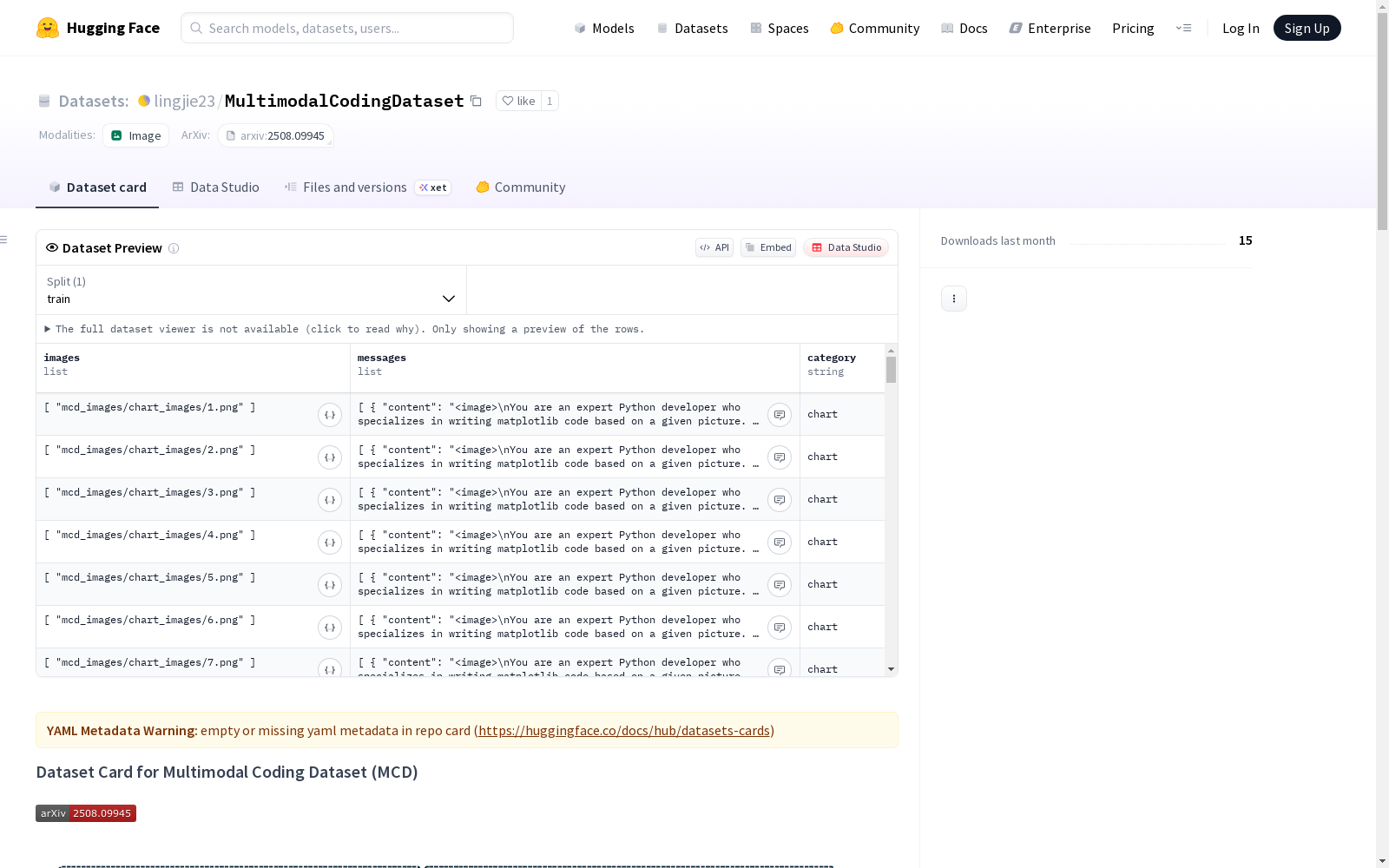
Task: Open conversation view for the 1.png row
Action: 780,415
